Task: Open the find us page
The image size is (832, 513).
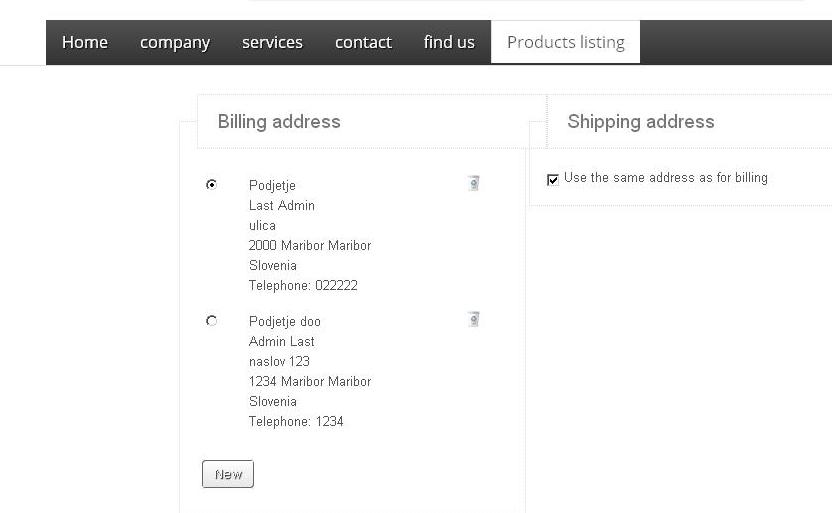Action: pos(449,42)
